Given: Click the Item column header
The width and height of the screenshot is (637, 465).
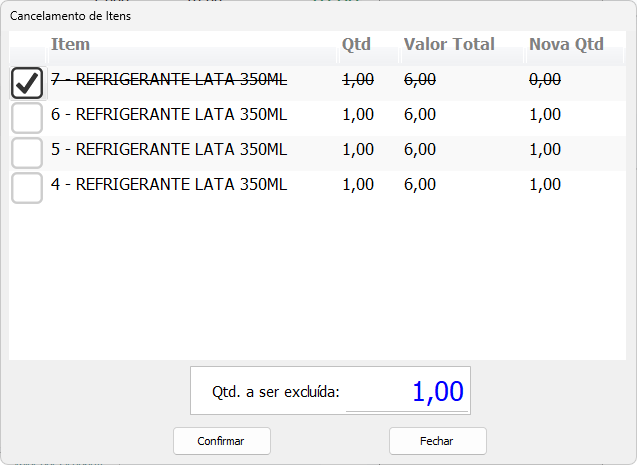Looking at the screenshot, I should point(71,44).
